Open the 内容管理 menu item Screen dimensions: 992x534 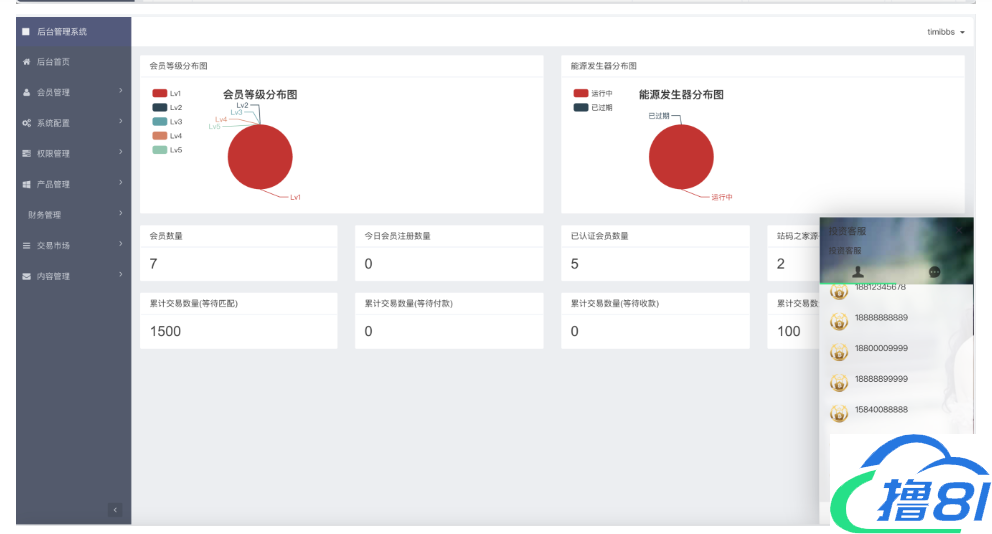point(54,277)
